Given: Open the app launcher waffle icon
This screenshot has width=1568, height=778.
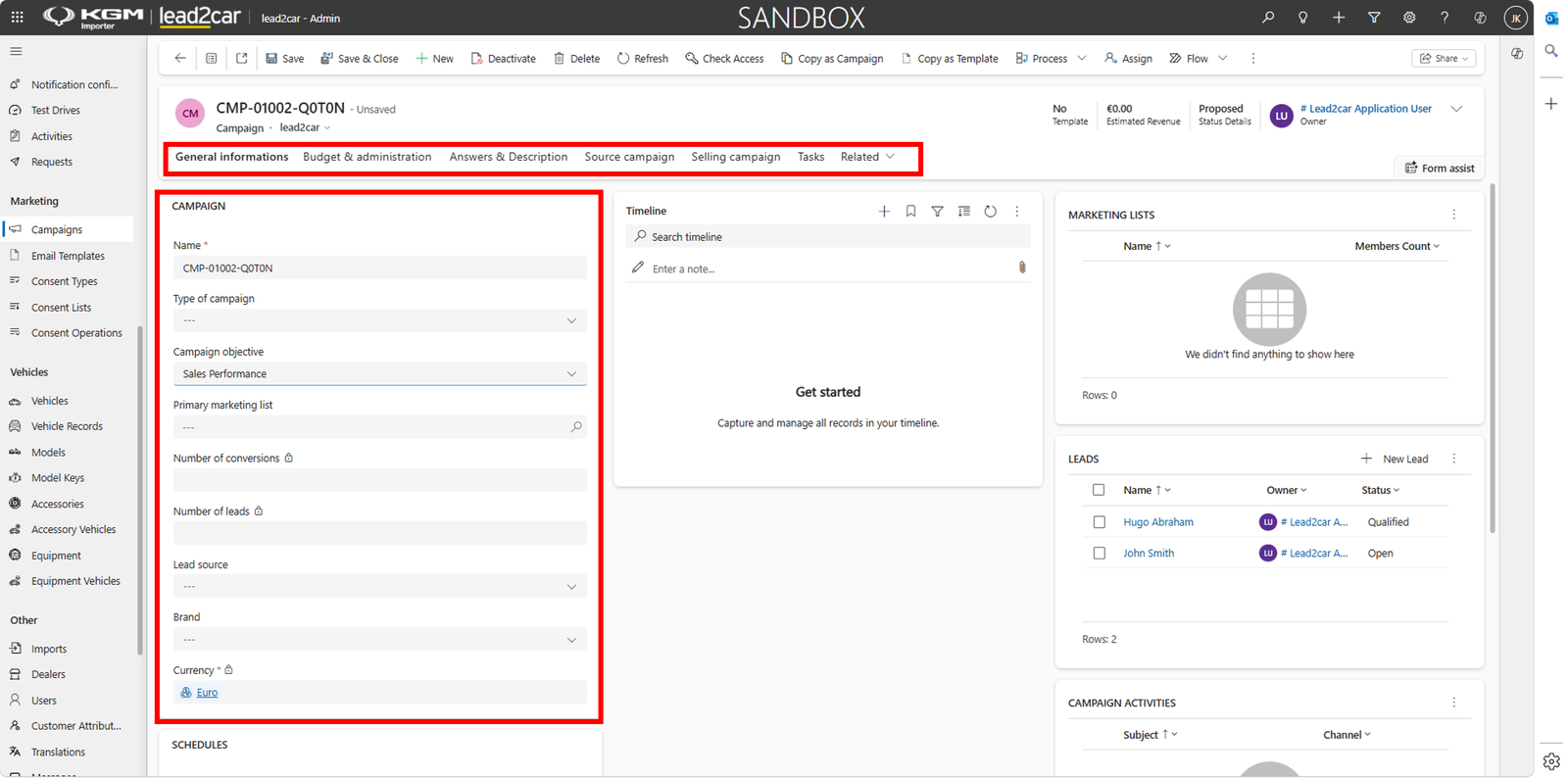Looking at the screenshot, I should 17,18.
